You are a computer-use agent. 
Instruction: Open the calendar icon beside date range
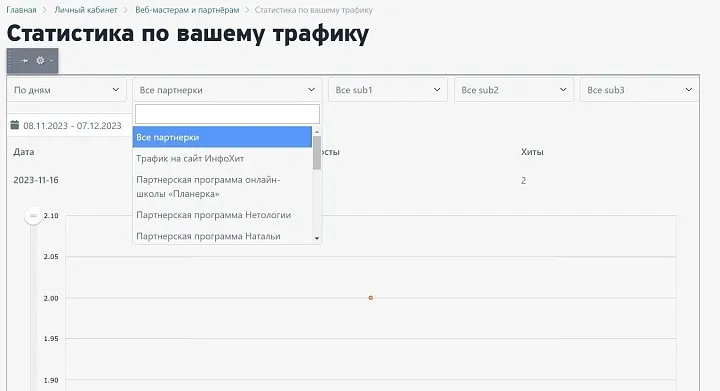15,125
